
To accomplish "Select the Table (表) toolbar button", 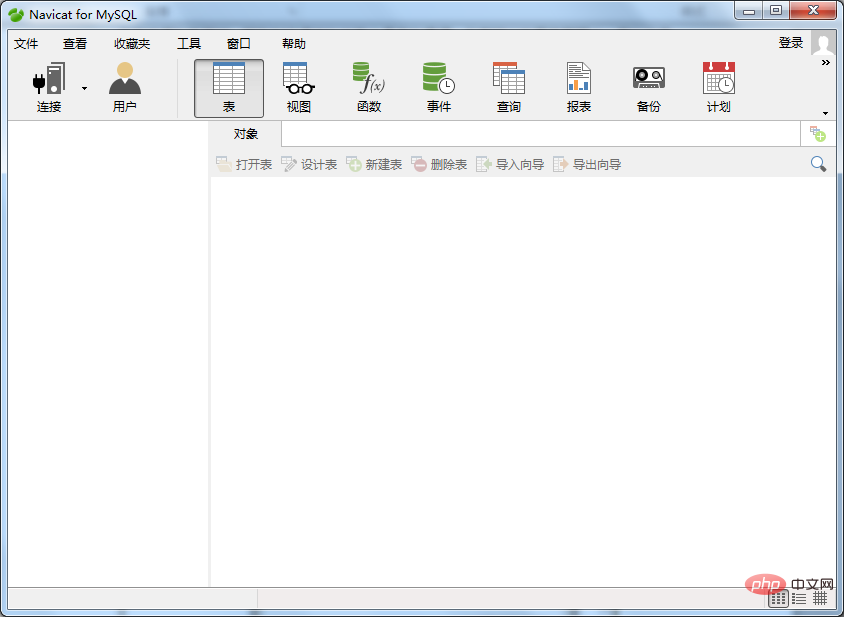I will click(x=229, y=88).
